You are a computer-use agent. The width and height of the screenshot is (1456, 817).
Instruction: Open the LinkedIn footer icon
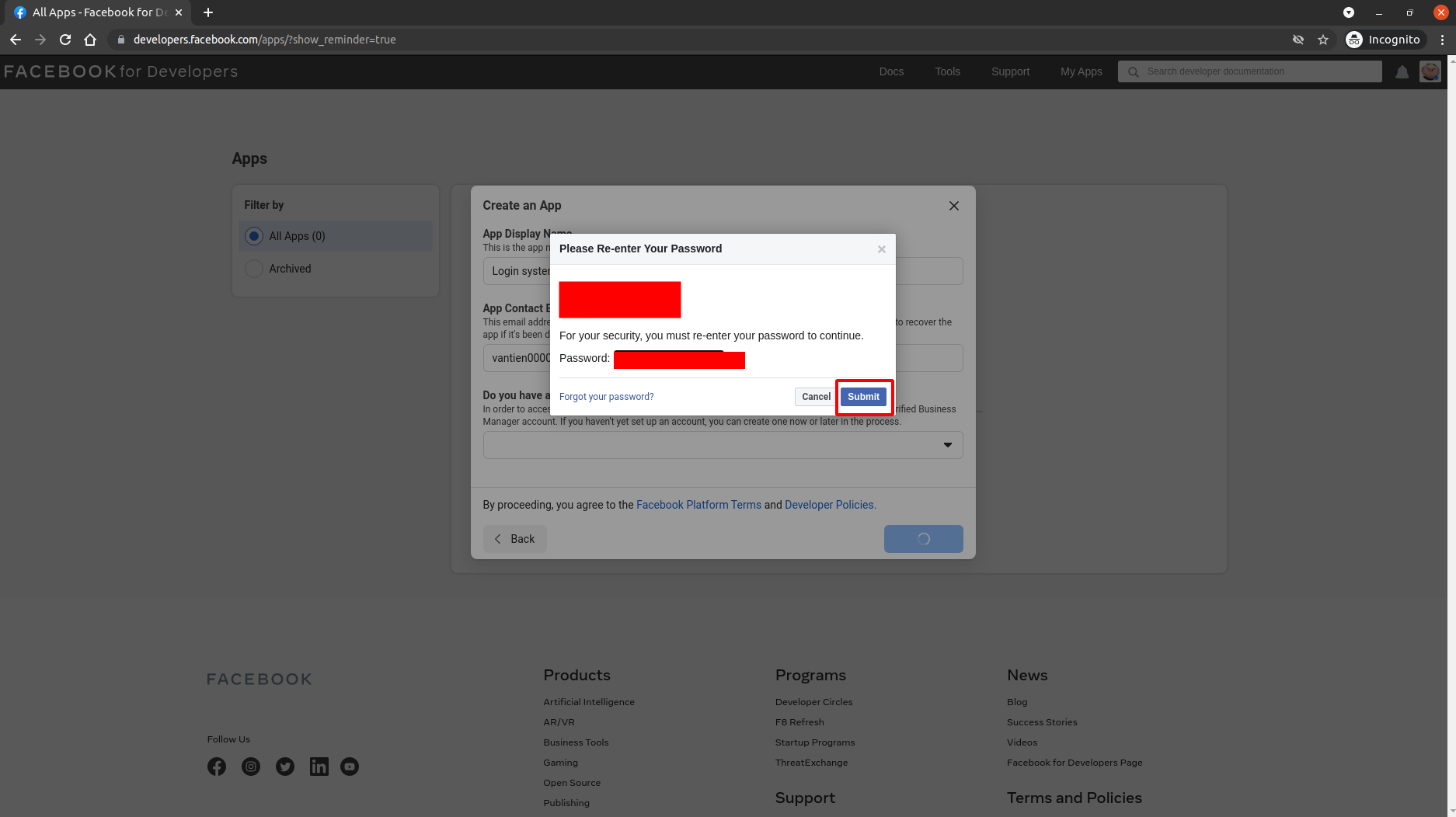point(319,767)
